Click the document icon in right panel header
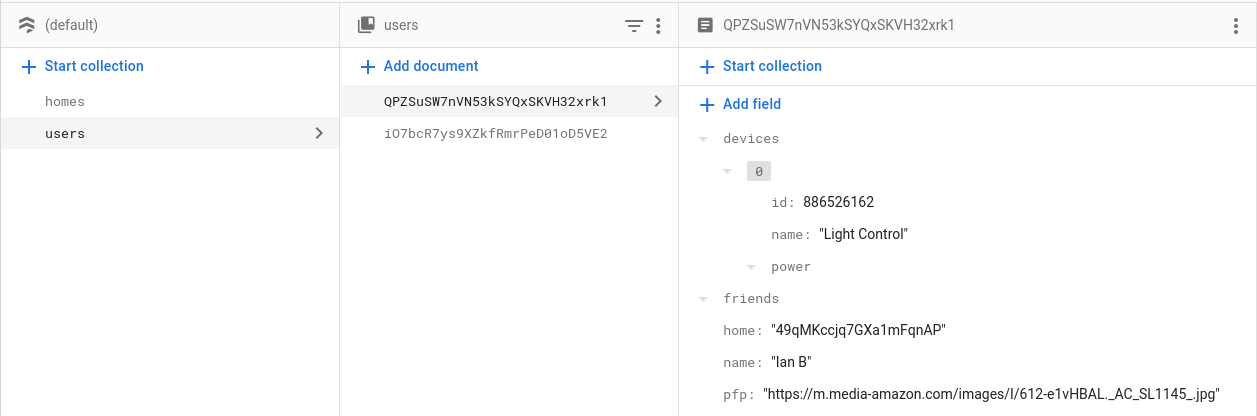 (704, 26)
